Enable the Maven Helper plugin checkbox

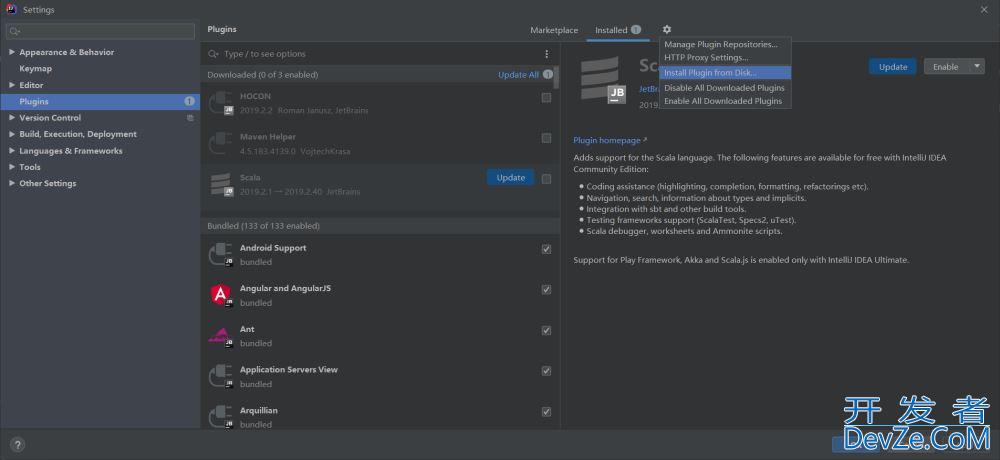click(x=547, y=138)
